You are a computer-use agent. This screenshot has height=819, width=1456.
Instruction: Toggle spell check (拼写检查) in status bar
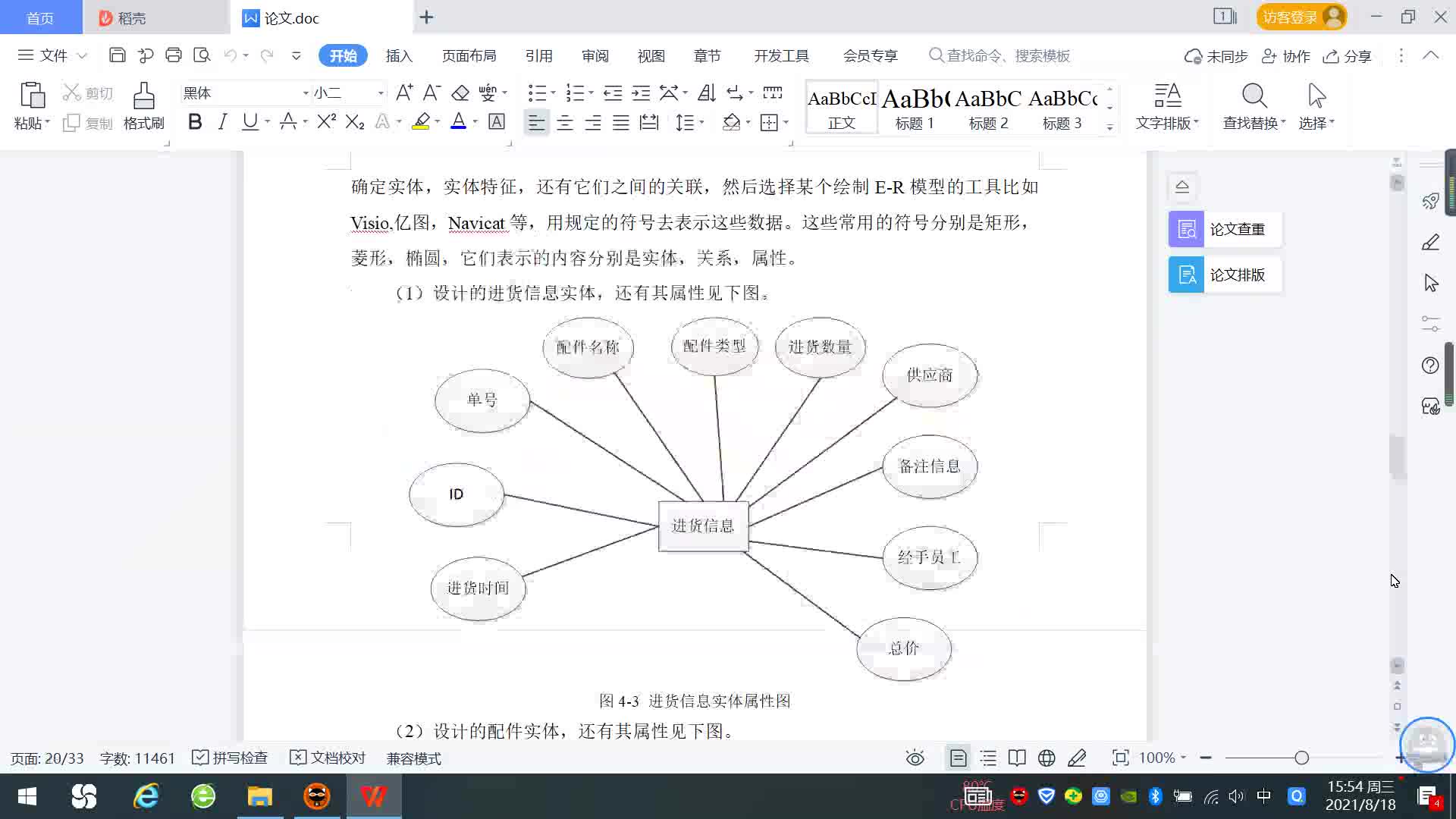tap(230, 758)
